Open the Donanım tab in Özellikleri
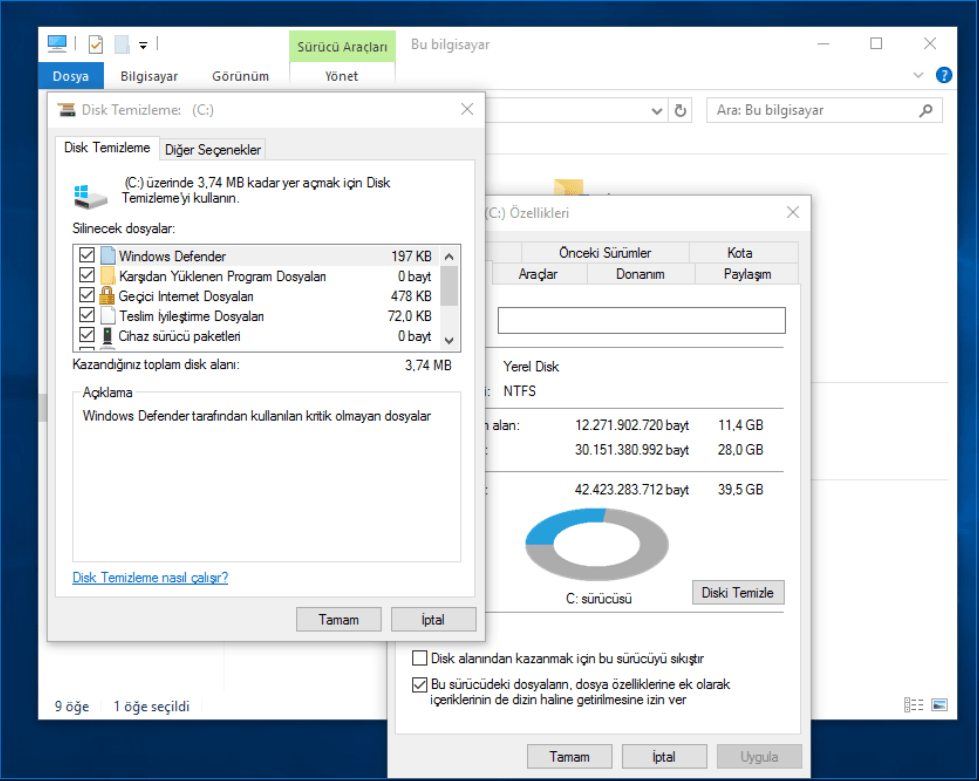 point(640,274)
